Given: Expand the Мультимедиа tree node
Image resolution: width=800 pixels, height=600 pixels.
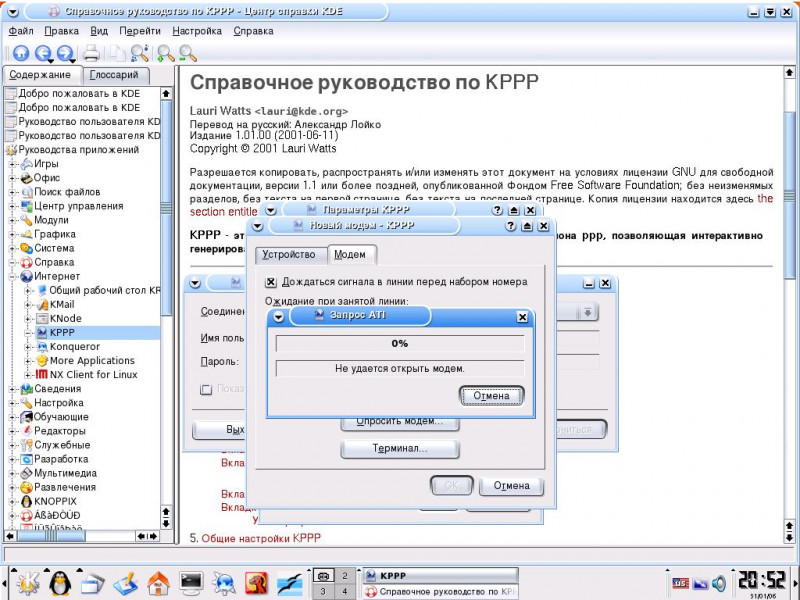Looking at the screenshot, I should point(12,473).
